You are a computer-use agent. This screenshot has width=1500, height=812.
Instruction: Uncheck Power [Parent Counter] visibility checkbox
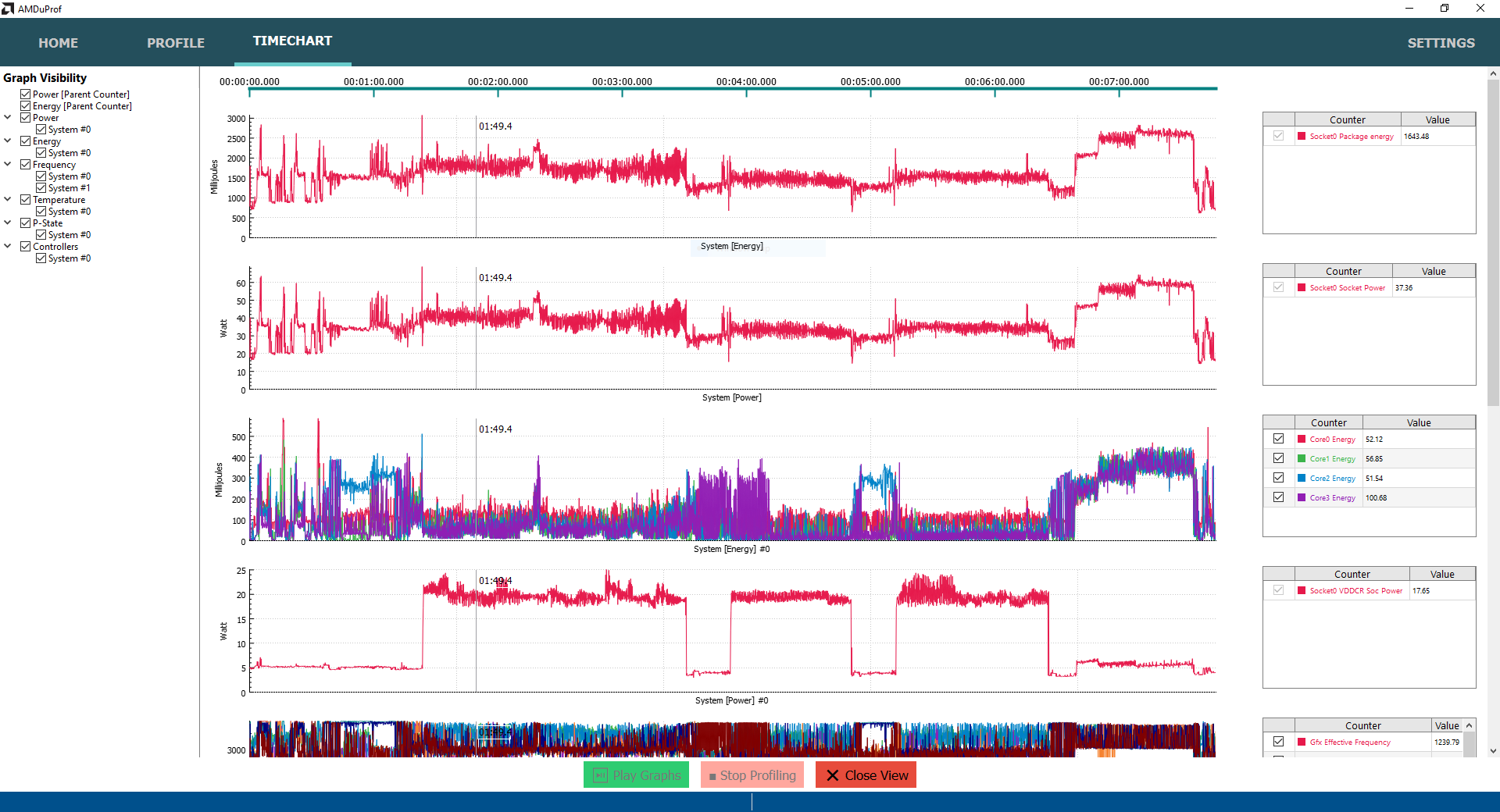click(x=26, y=94)
